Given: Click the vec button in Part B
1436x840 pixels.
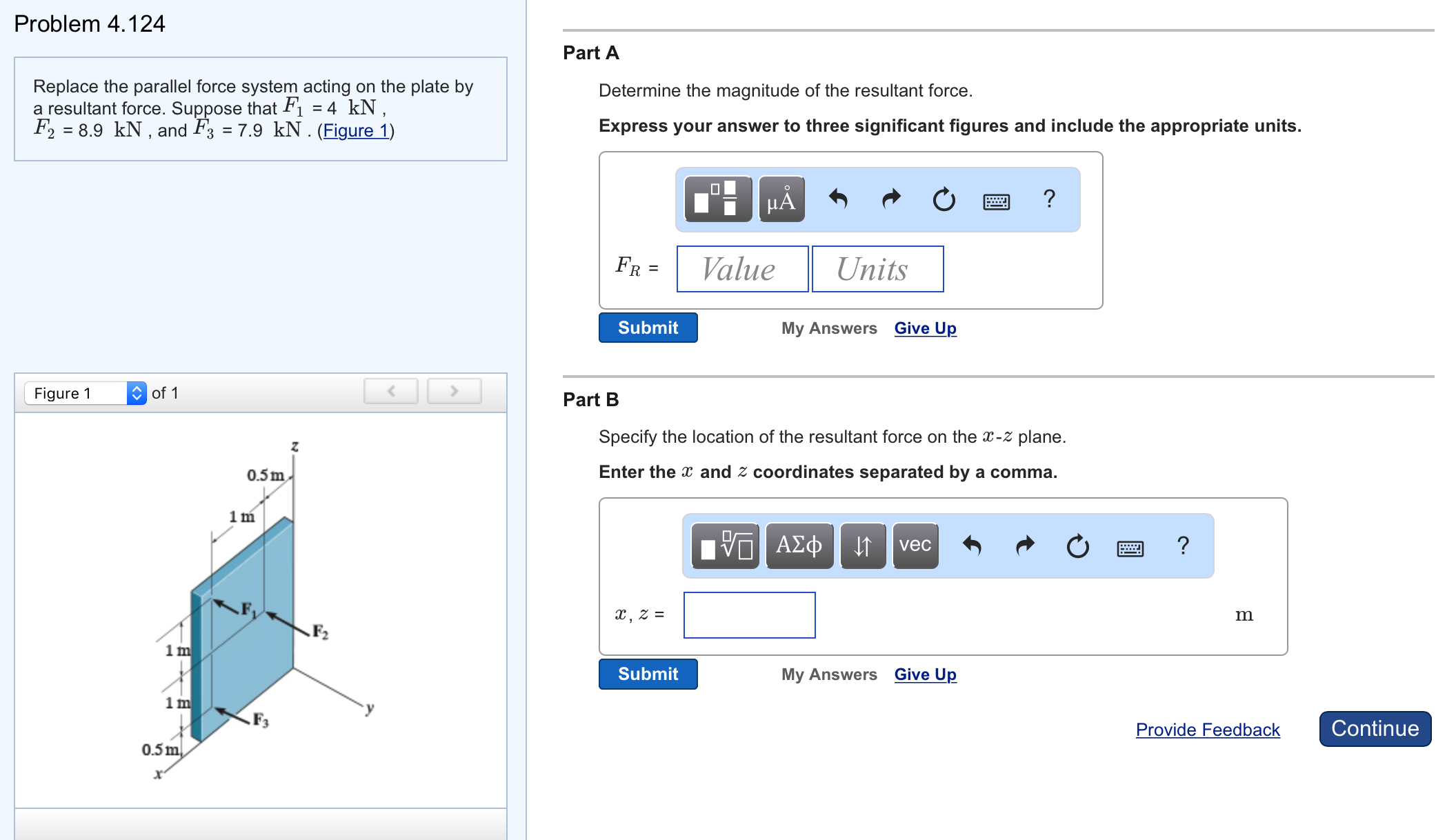Looking at the screenshot, I should pyautogui.click(x=915, y=546).
